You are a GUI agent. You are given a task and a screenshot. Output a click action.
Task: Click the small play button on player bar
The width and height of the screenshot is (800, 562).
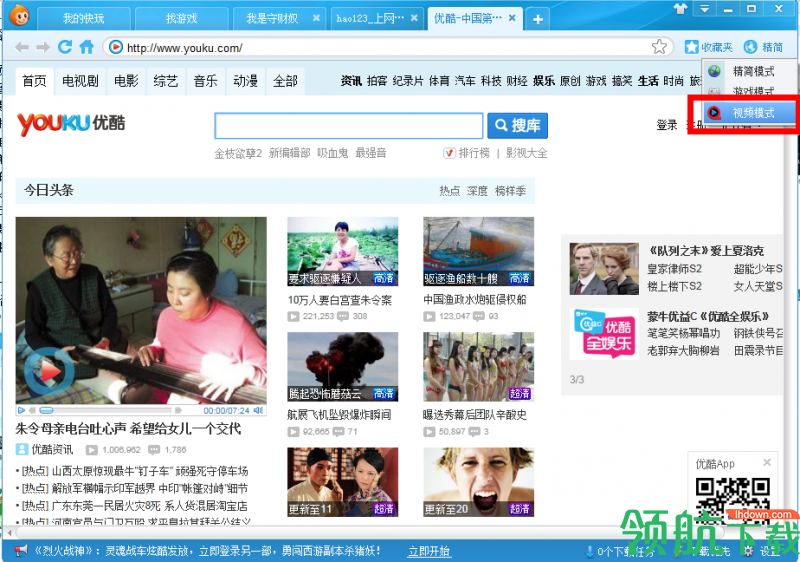(x=21, y=411)
